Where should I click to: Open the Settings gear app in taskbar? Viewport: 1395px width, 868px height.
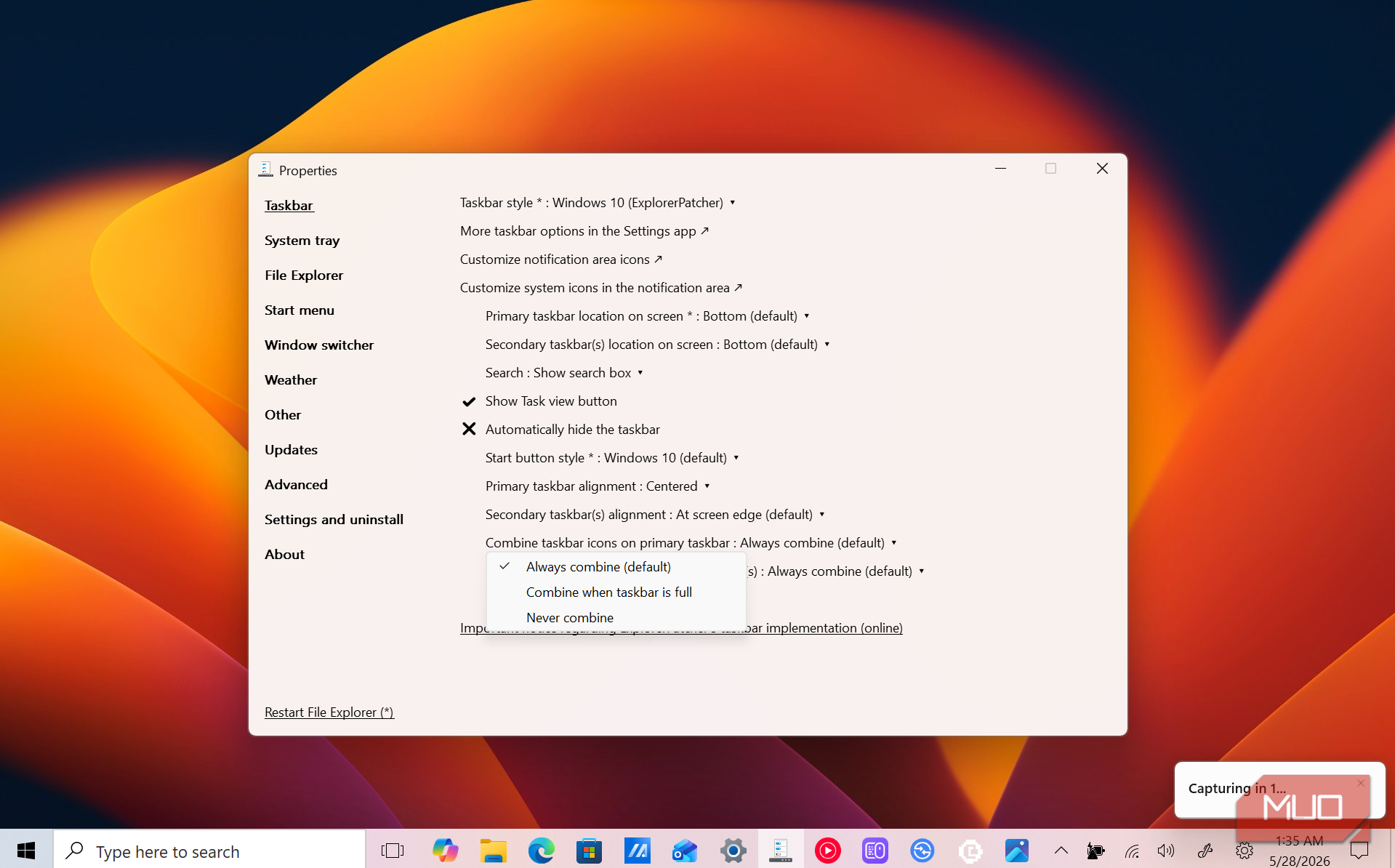point(733,850)
